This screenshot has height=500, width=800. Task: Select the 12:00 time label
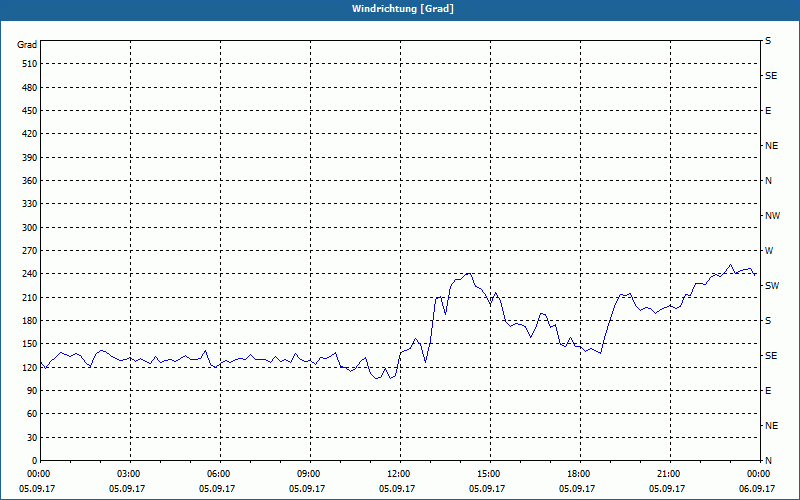point(401,474)
